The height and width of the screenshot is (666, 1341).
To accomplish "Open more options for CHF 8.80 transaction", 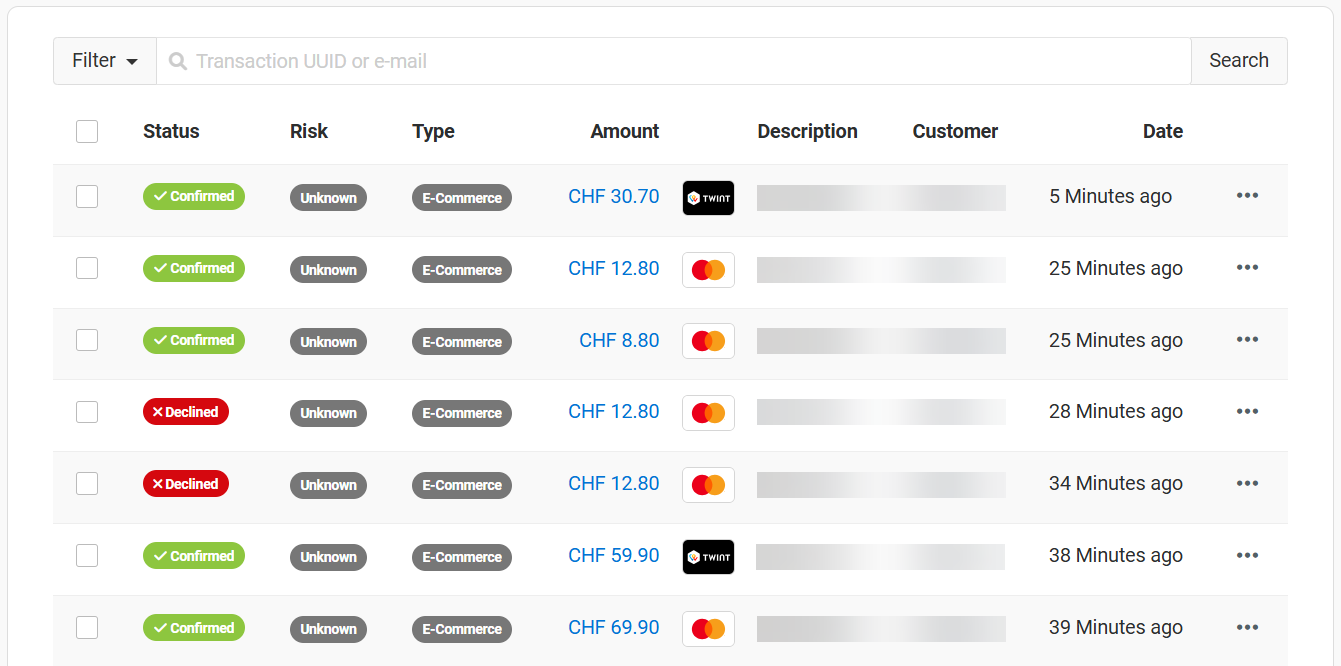I will [x=1247, y=340].
